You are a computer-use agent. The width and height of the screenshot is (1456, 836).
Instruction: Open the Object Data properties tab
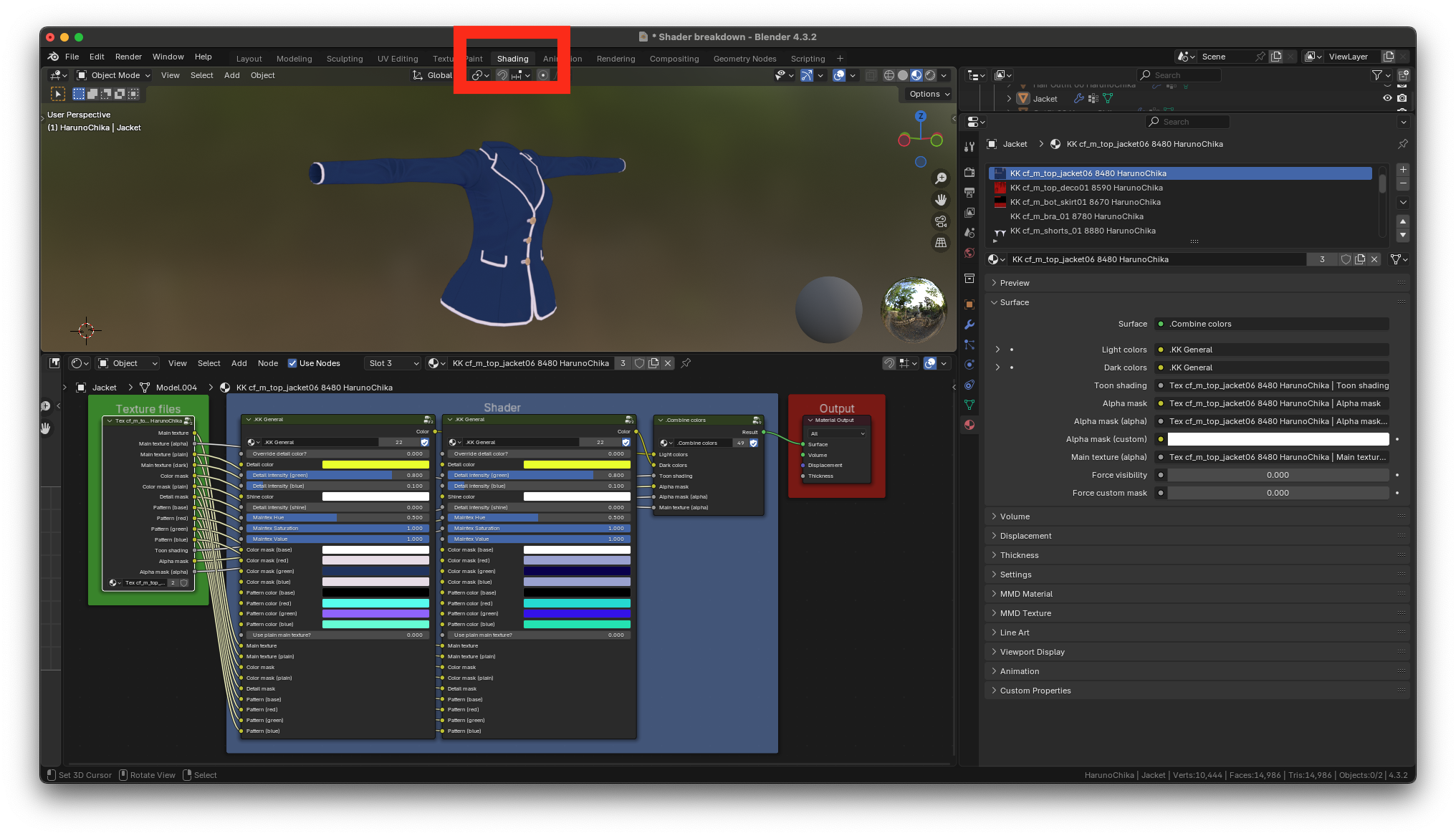969,404
